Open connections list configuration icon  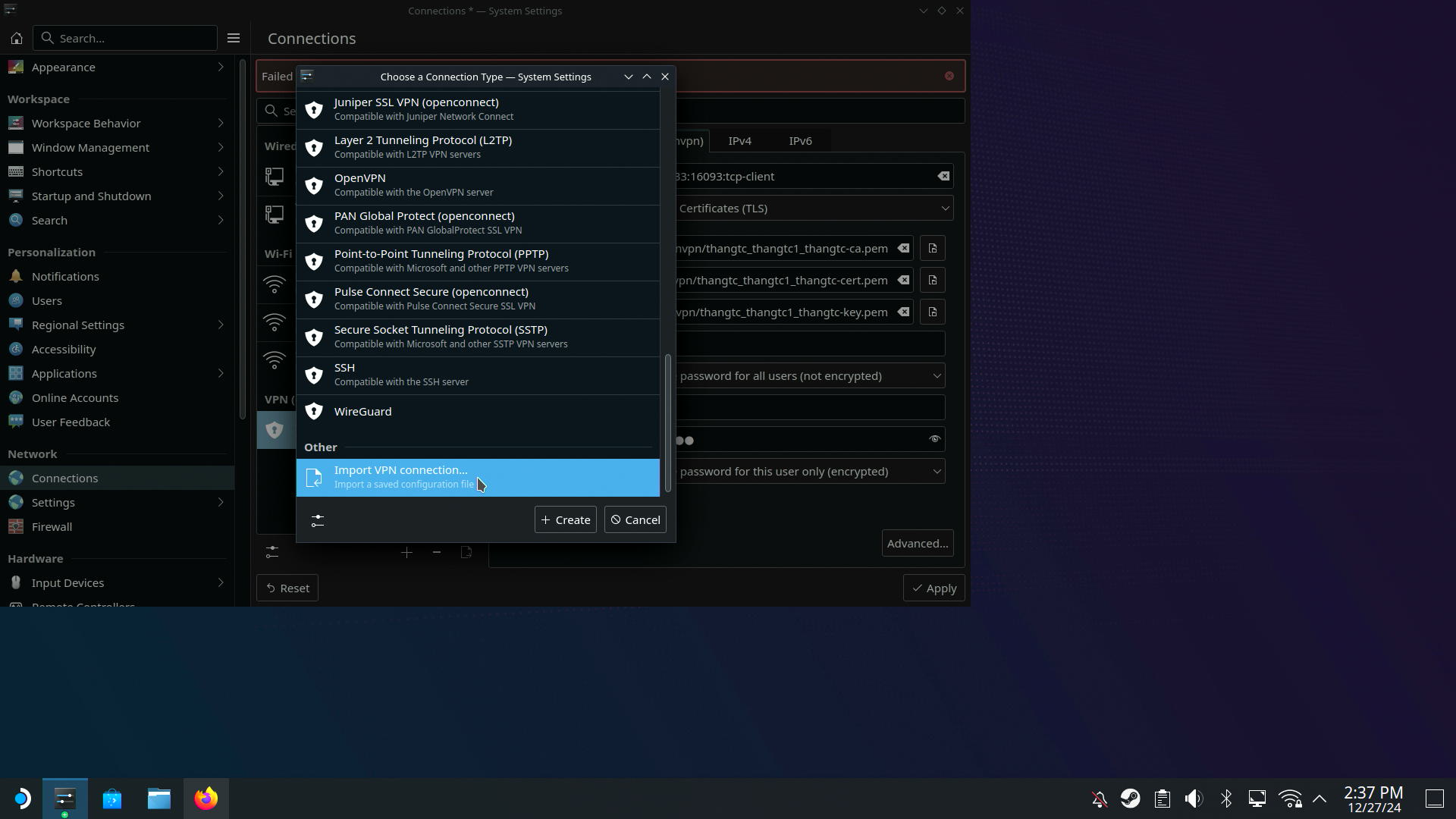coord(272,552)
